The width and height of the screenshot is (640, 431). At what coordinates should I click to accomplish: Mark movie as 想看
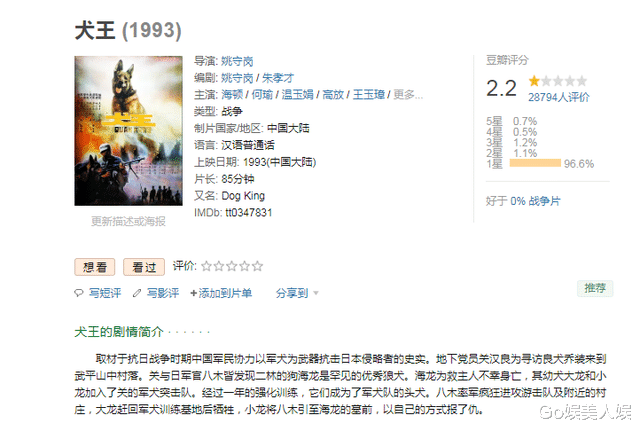click(x=95, y=267)
